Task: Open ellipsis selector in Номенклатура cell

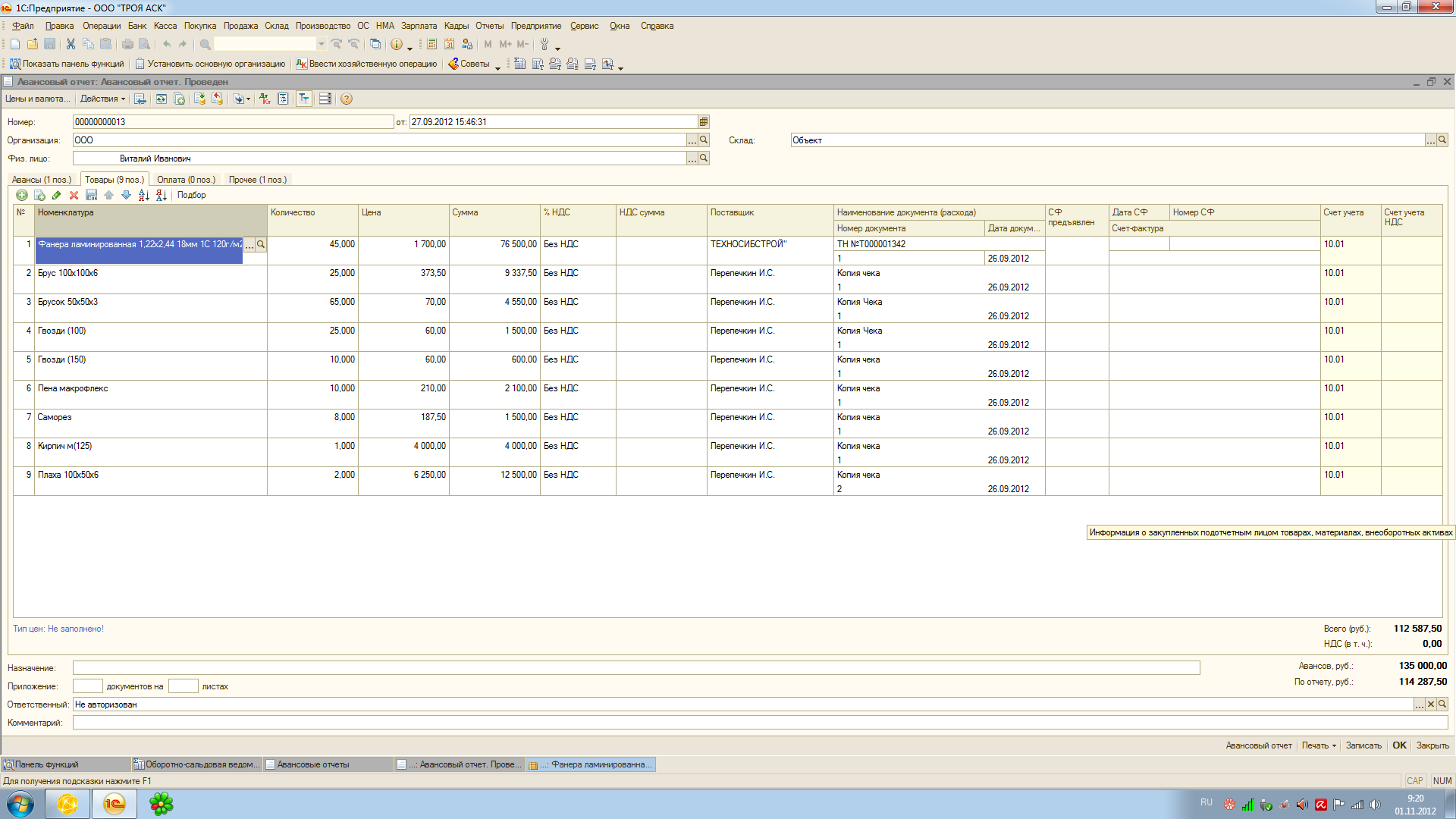Action: tap(249, 245)
